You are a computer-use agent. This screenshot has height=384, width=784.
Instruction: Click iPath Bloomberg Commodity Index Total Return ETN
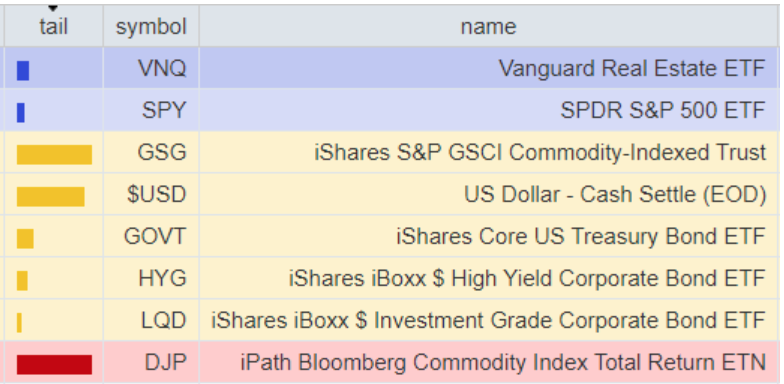pos(503,362)
